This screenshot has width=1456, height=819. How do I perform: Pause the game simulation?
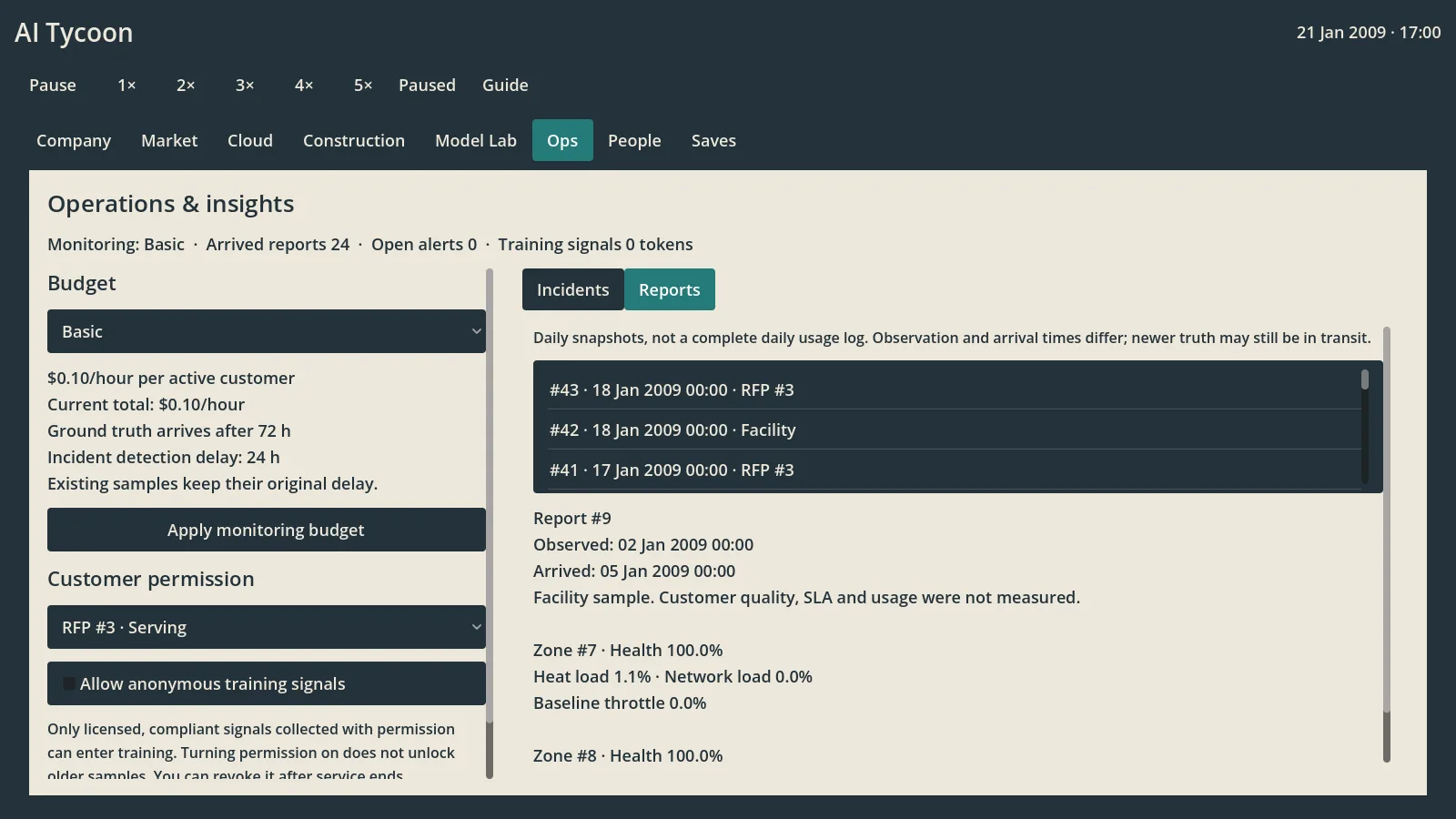(x=53, y=85)
